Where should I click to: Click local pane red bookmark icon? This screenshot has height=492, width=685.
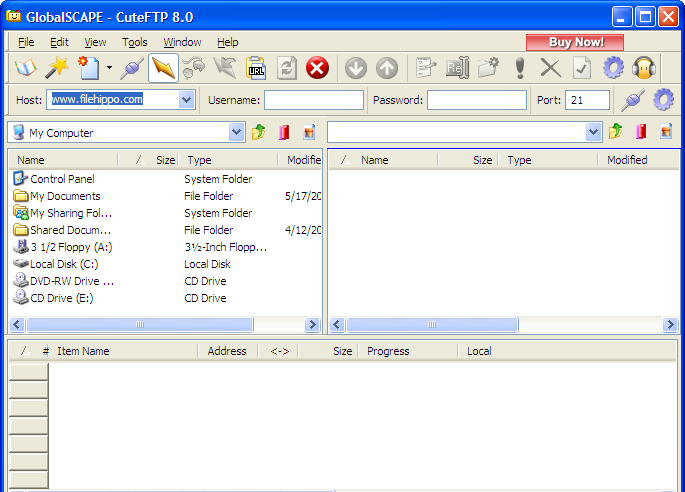coord(284,132)
